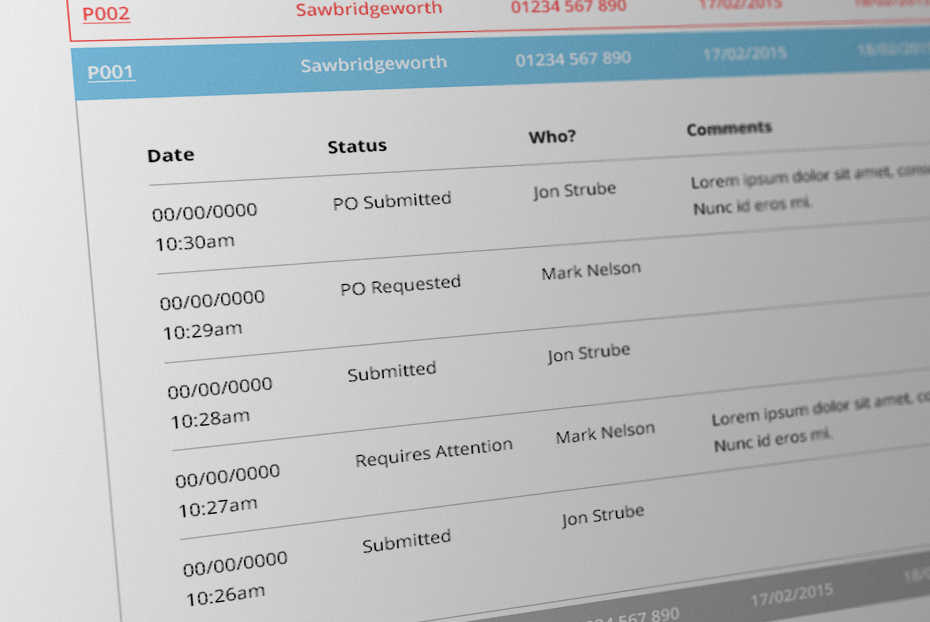Select the Requires Attention status

(434, 452)
